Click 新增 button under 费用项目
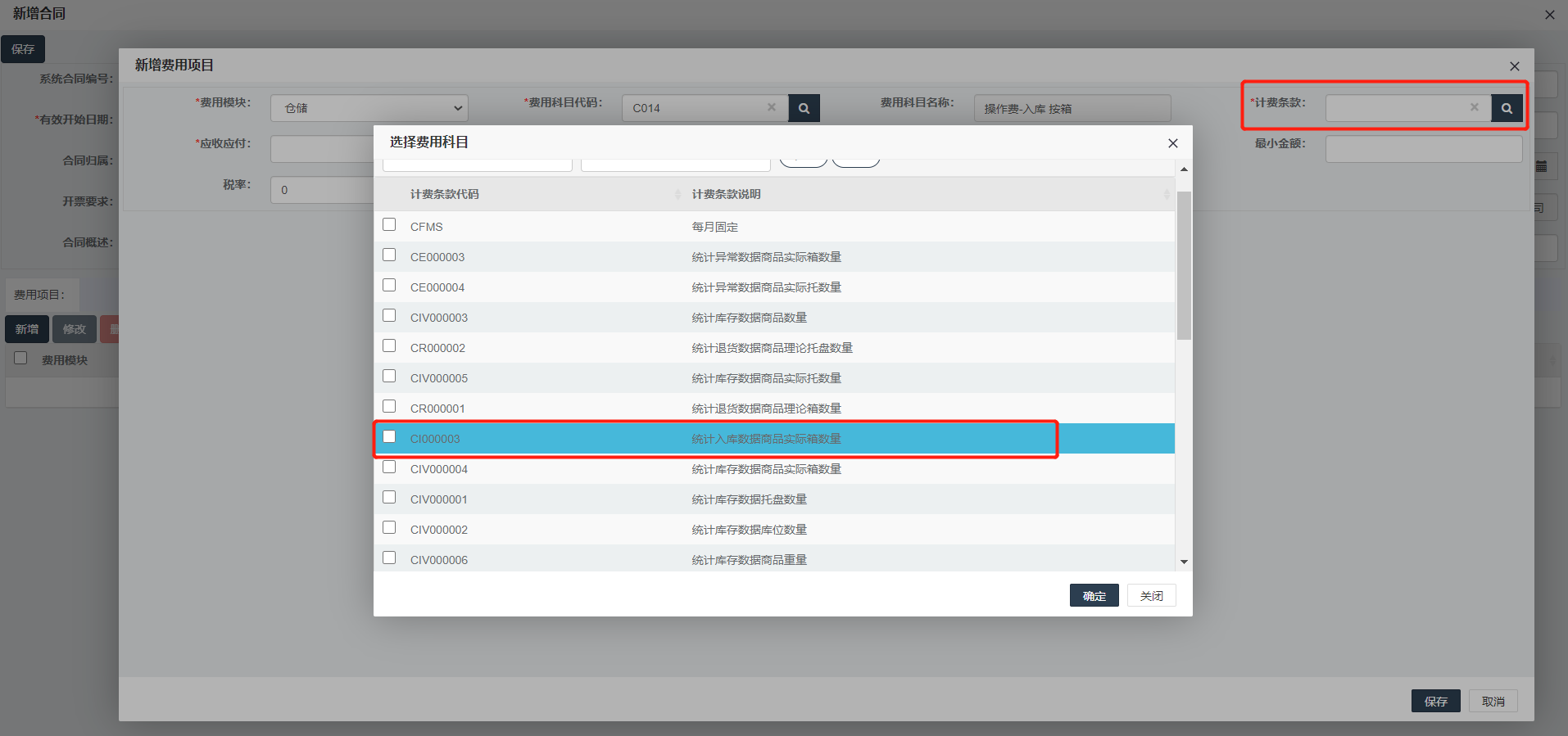Viewport: 1568px width, 736px height. (x=27, y=329)
